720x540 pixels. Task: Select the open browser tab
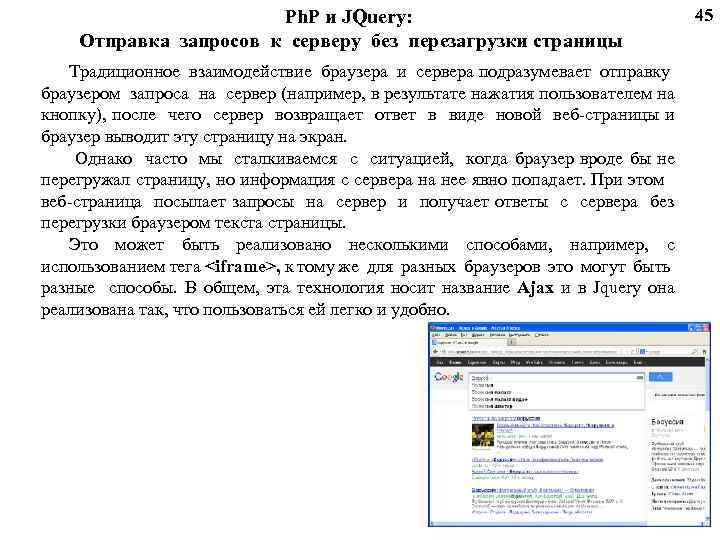pyautogui.click(x=469, y=343)
